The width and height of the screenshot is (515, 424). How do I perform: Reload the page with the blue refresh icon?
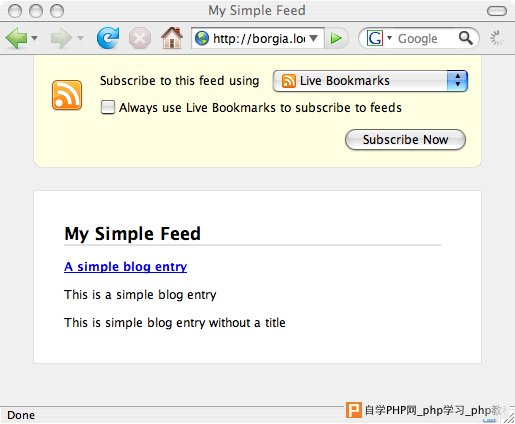tap(108, 38)
